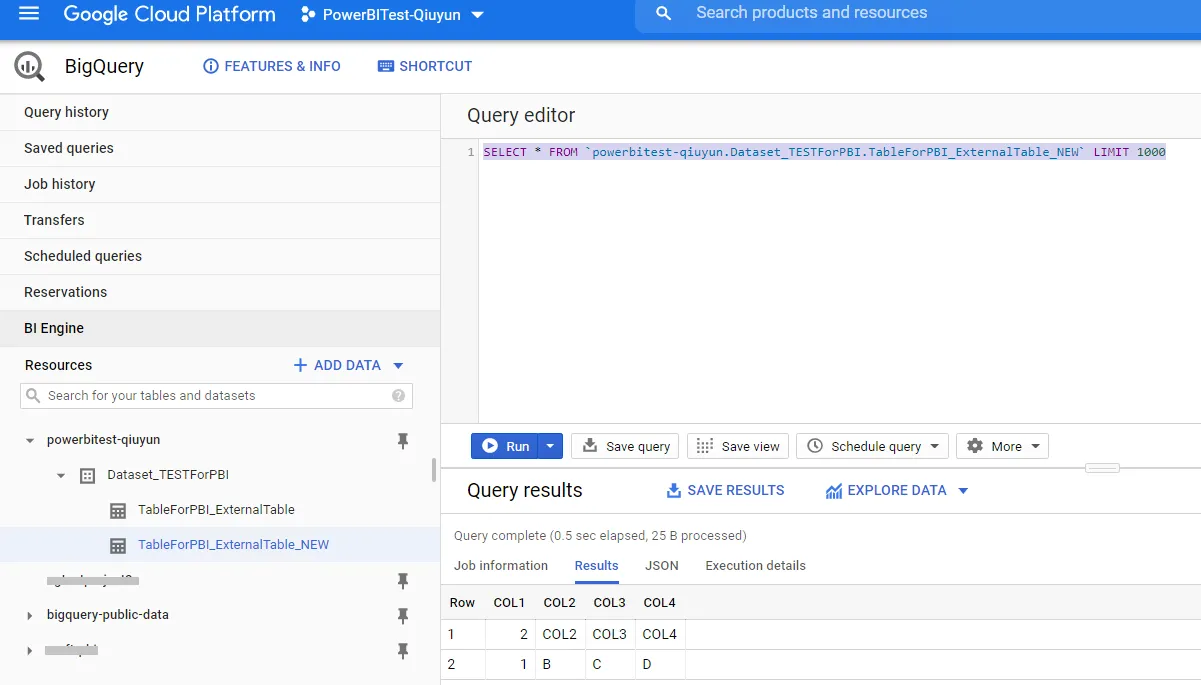Switch to Job information tab
This screenshot has width=1201, height=685.
tap(501, 566)
